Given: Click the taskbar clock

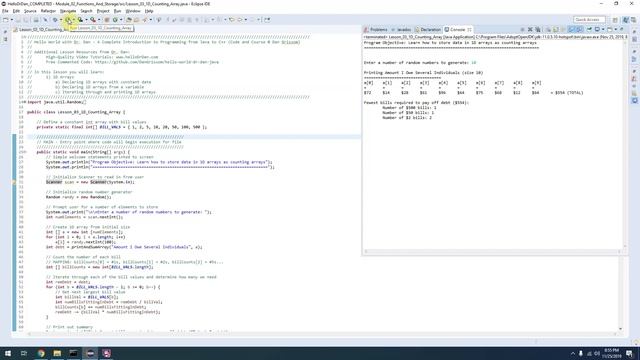Looking at the screenshot, I should pyautogui.click(x=611, y=353).
